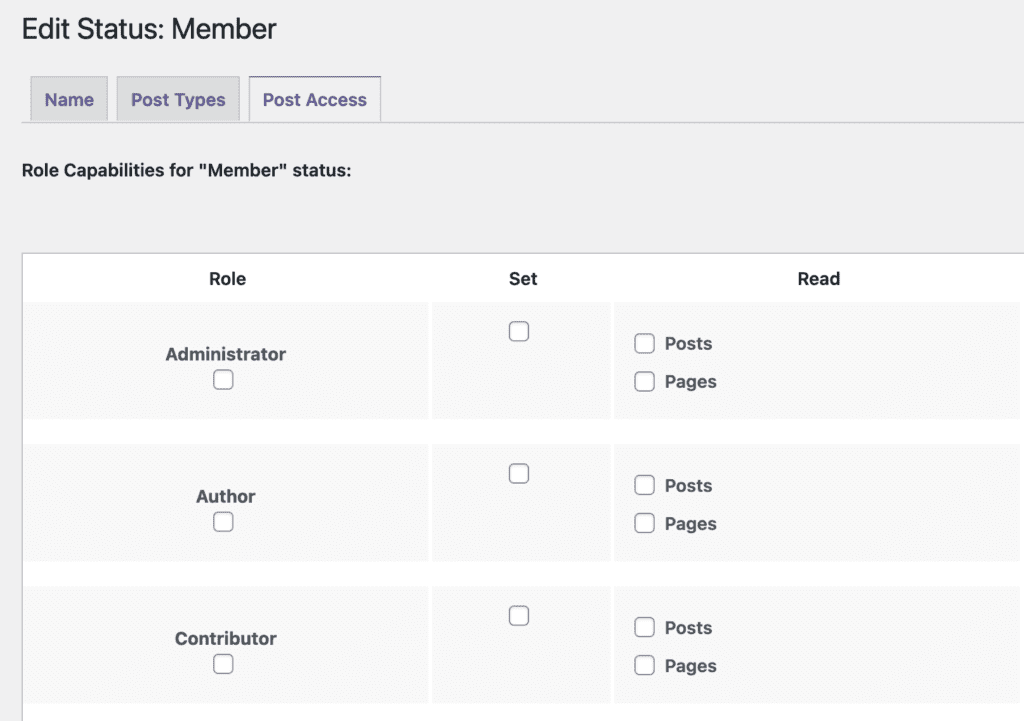Check Read Pages for Author

[x=644, y=523]
